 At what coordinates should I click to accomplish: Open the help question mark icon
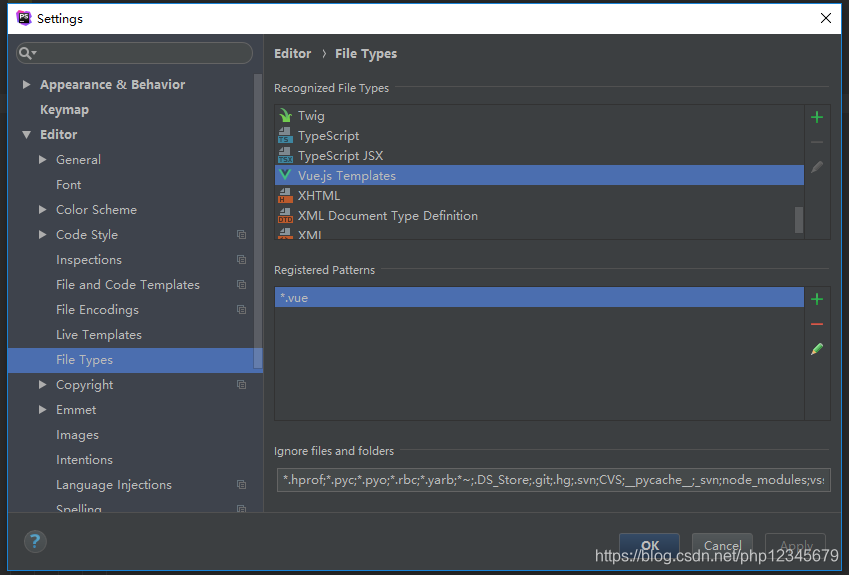[35, 541]
